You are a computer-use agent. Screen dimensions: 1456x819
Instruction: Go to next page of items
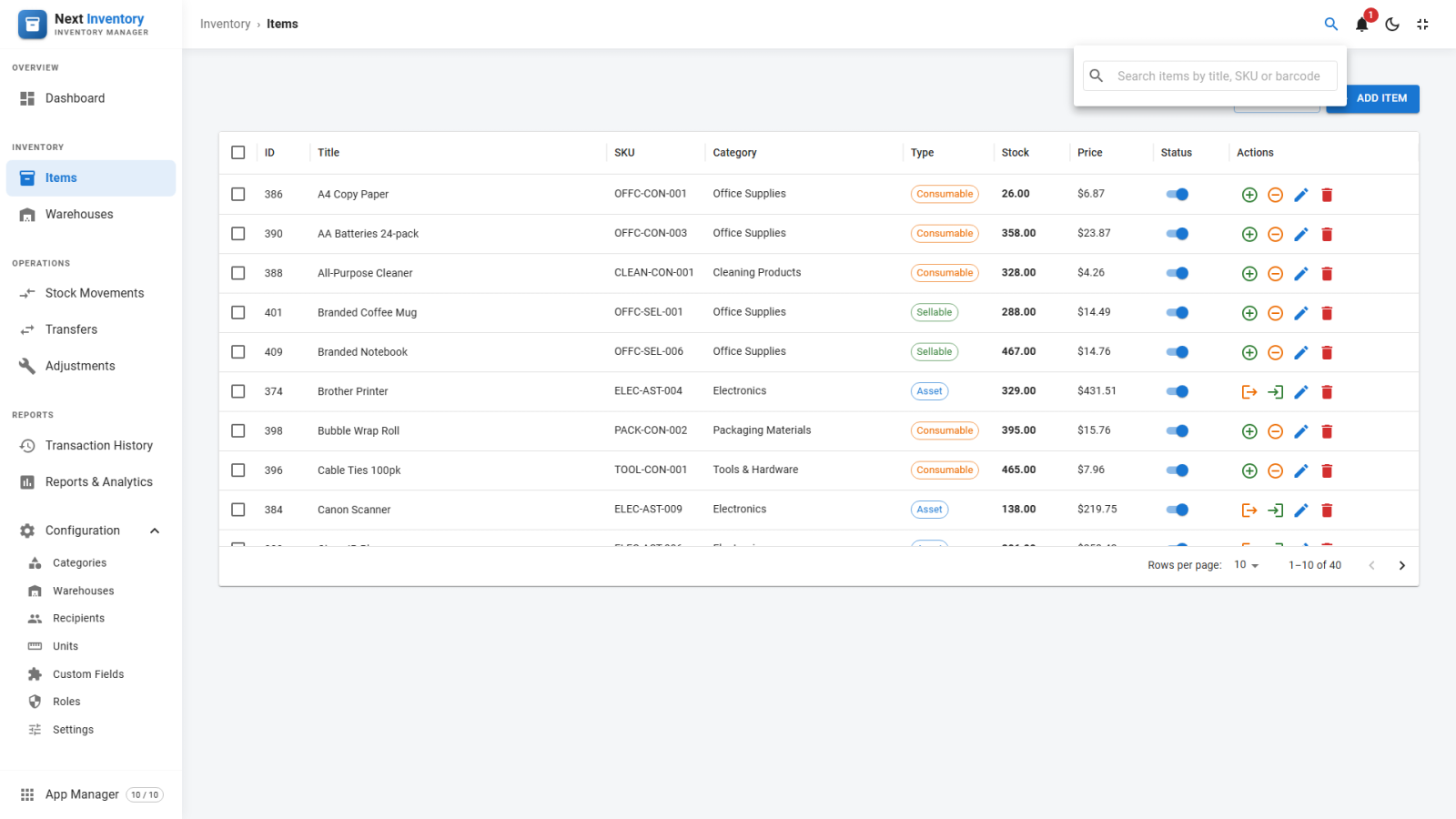point(1401,565)
